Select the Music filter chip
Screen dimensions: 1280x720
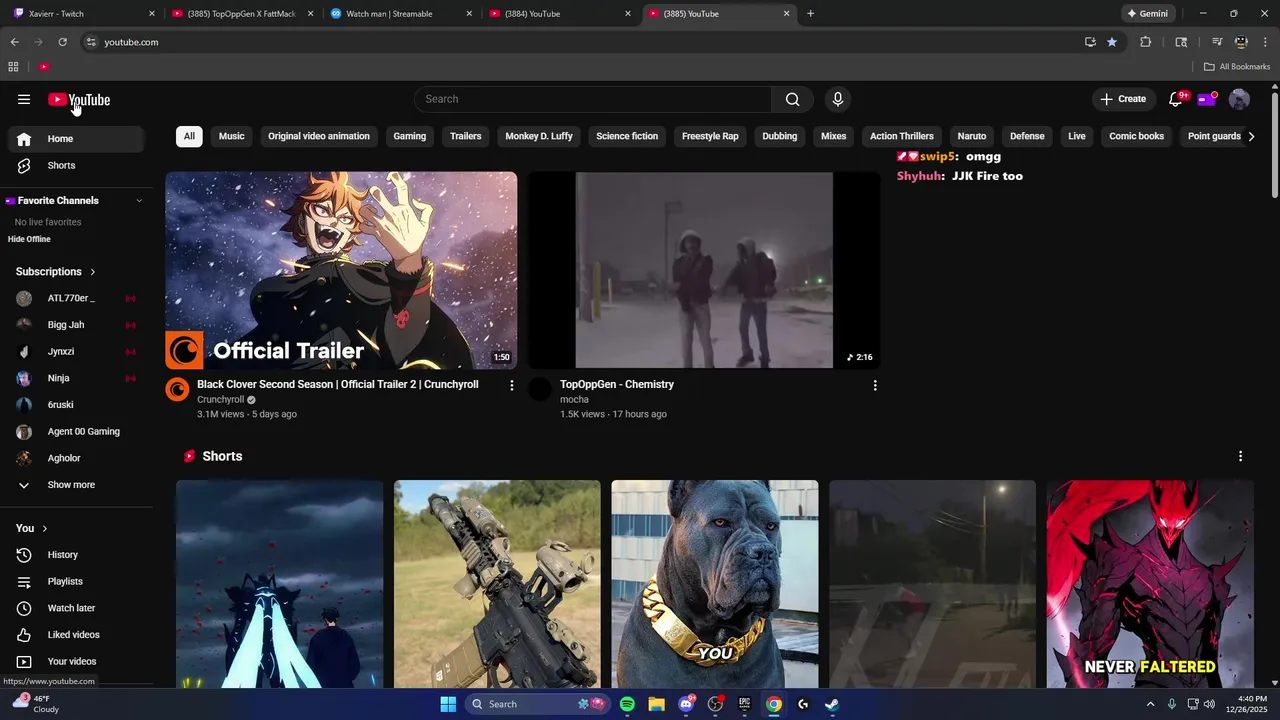coord(232,136)
